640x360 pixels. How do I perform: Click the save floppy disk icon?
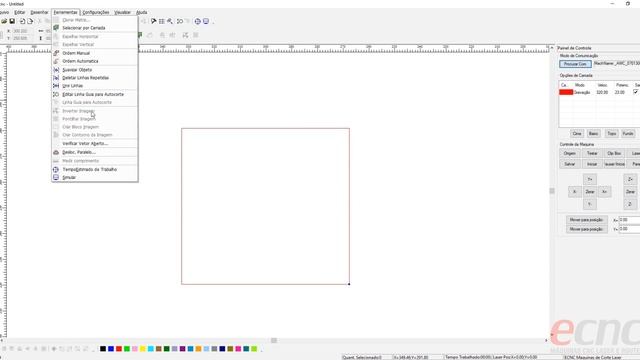pyautogui.click(x=12, y=21)
